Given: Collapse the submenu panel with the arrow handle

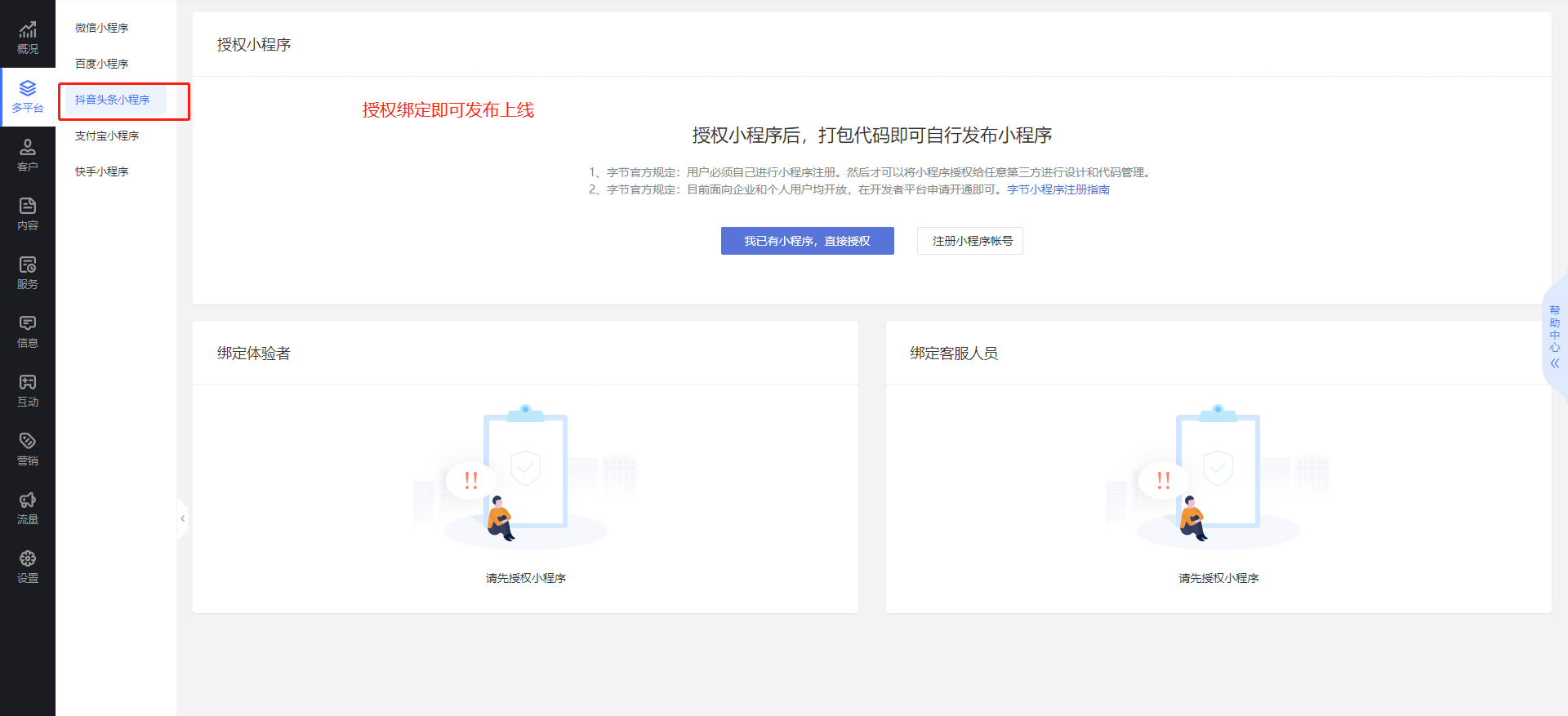Looking at the screenshot, I should click(x=182, y=518).
